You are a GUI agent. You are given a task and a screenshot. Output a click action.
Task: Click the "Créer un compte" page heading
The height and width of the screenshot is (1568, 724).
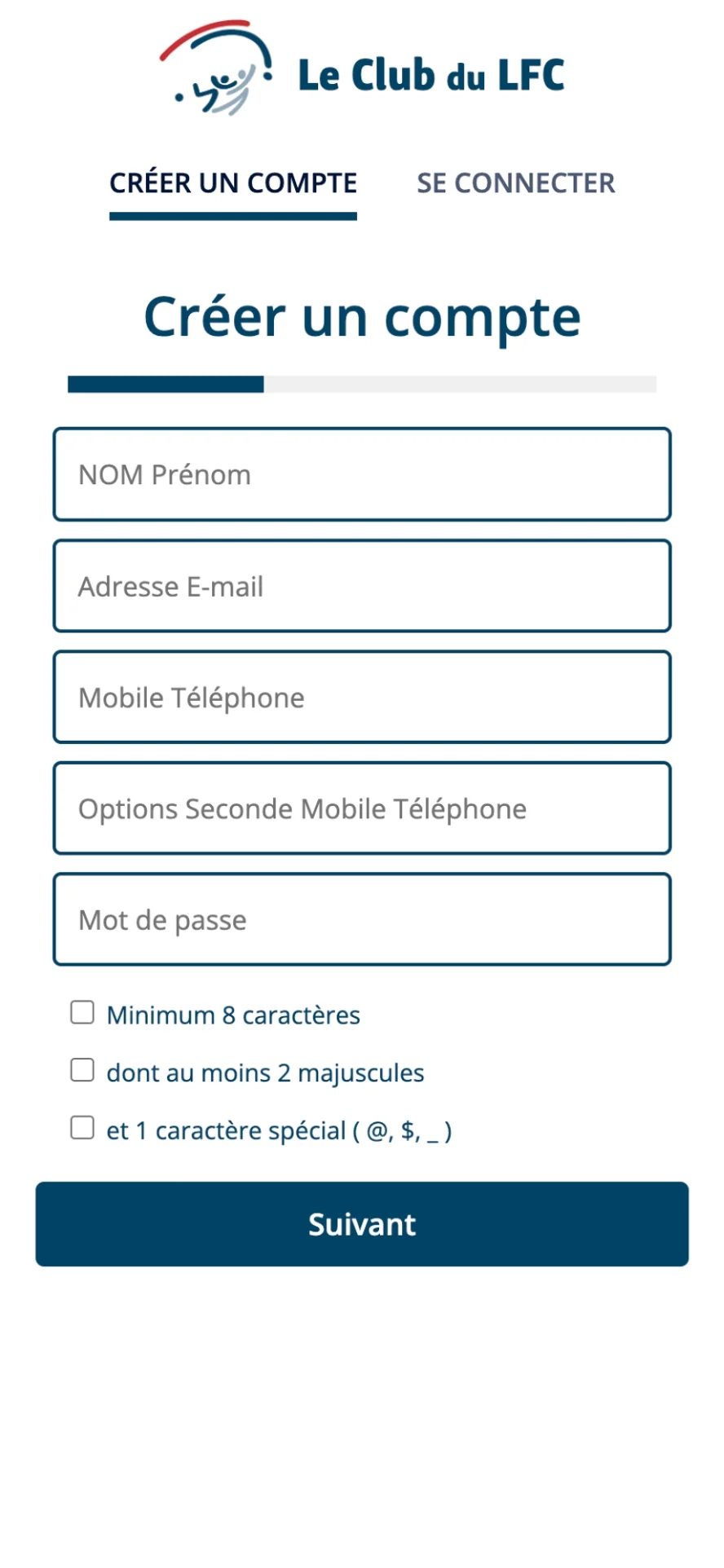(x=362, y=317)
